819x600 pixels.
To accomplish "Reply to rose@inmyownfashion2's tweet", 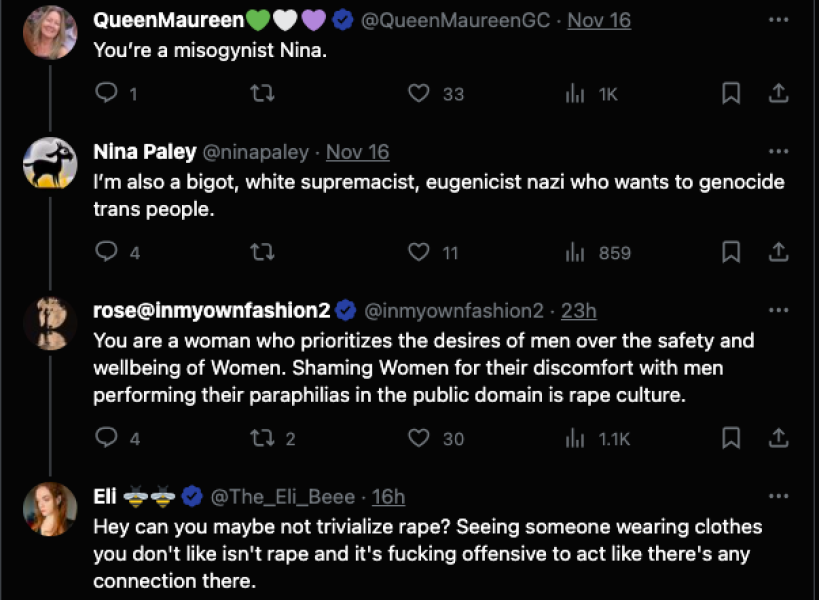I will pos(106,438).
